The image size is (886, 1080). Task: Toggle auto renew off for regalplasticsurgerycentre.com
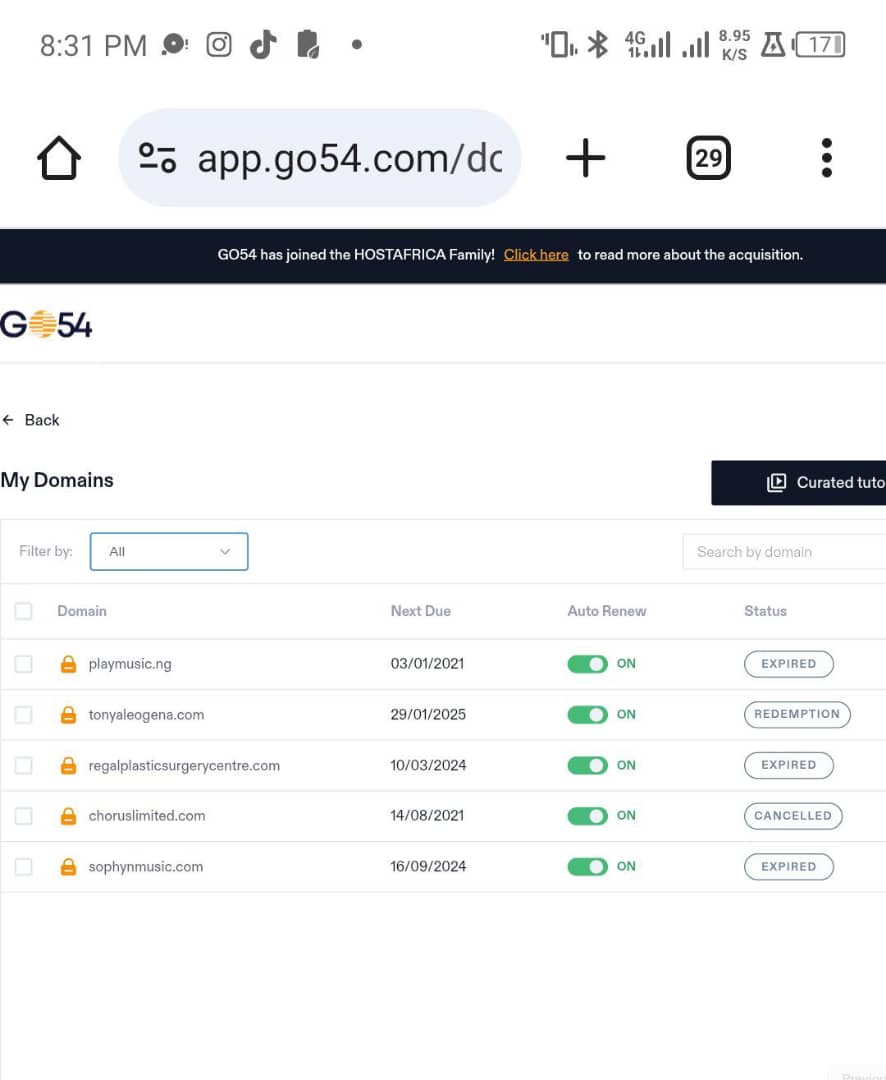point(588,765)
